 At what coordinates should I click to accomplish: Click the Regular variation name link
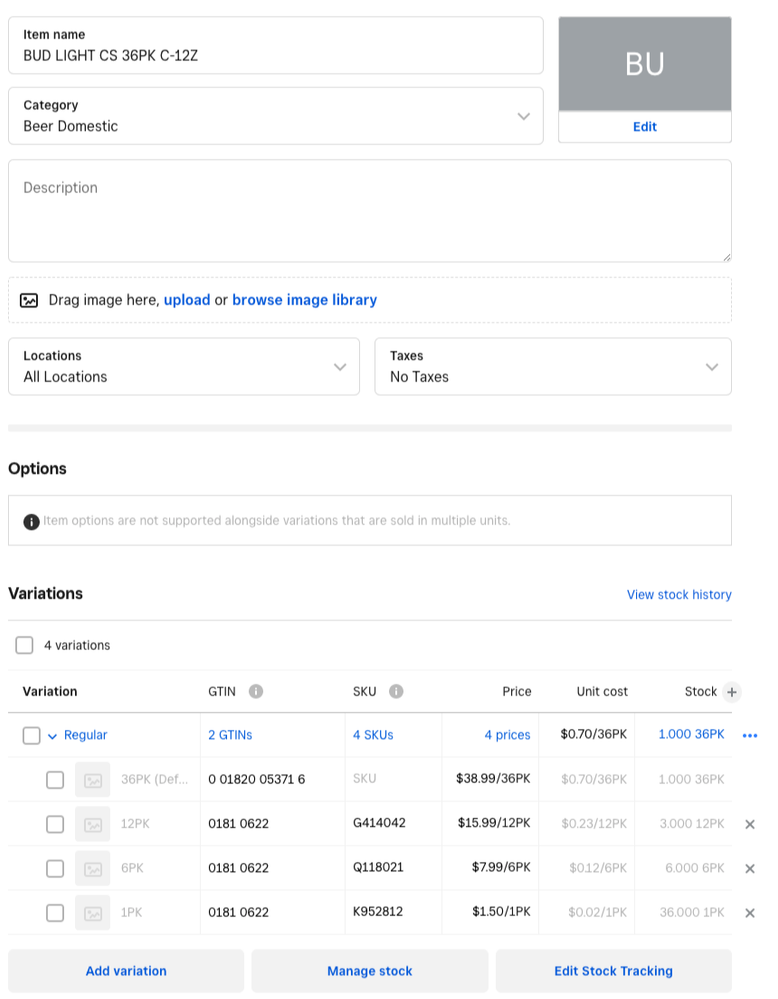(85, 735)
